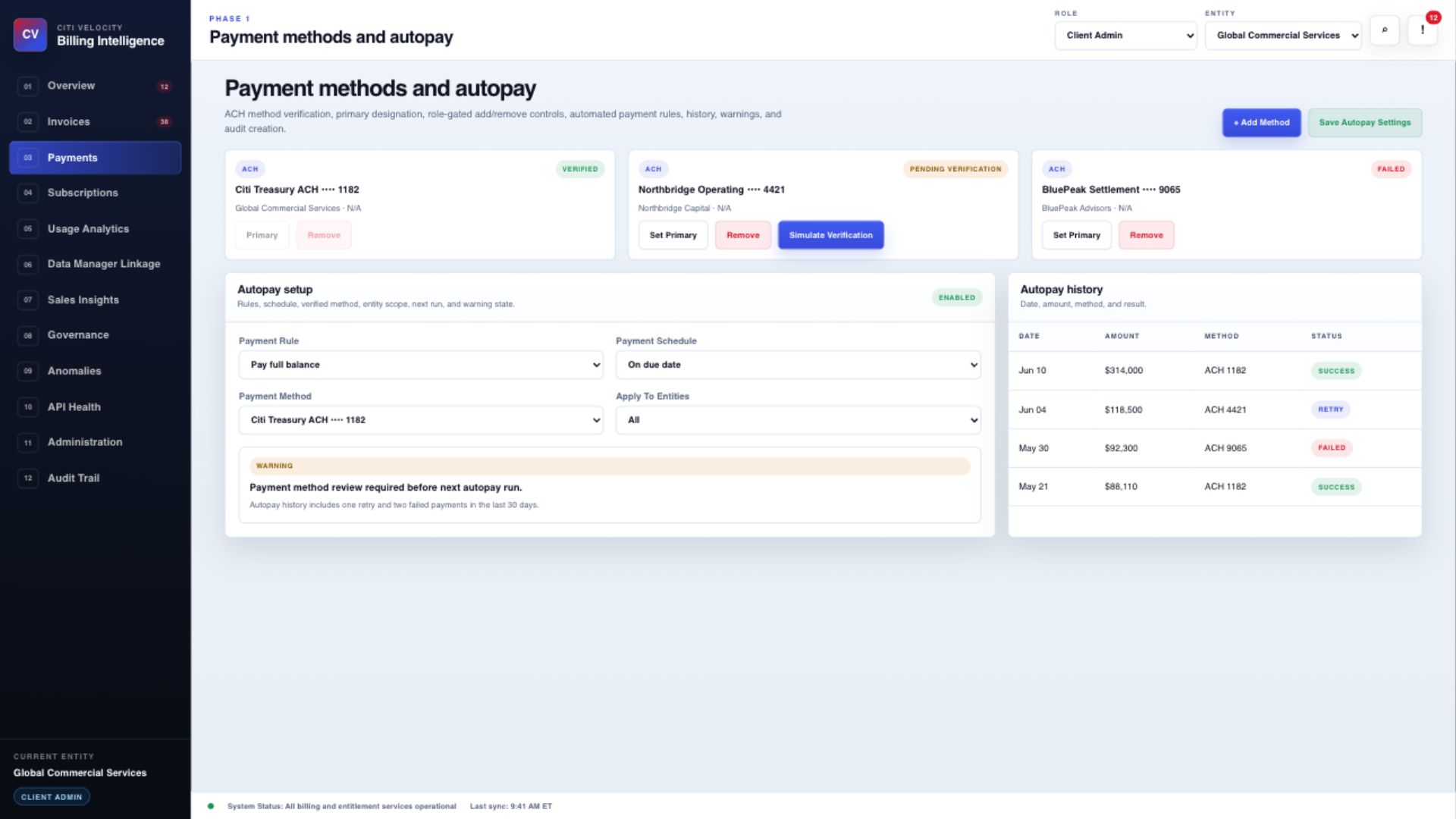This screenshot has width=1456, height=819.
Task: Click the AMOUNT column header
Action: [1122, 336]
